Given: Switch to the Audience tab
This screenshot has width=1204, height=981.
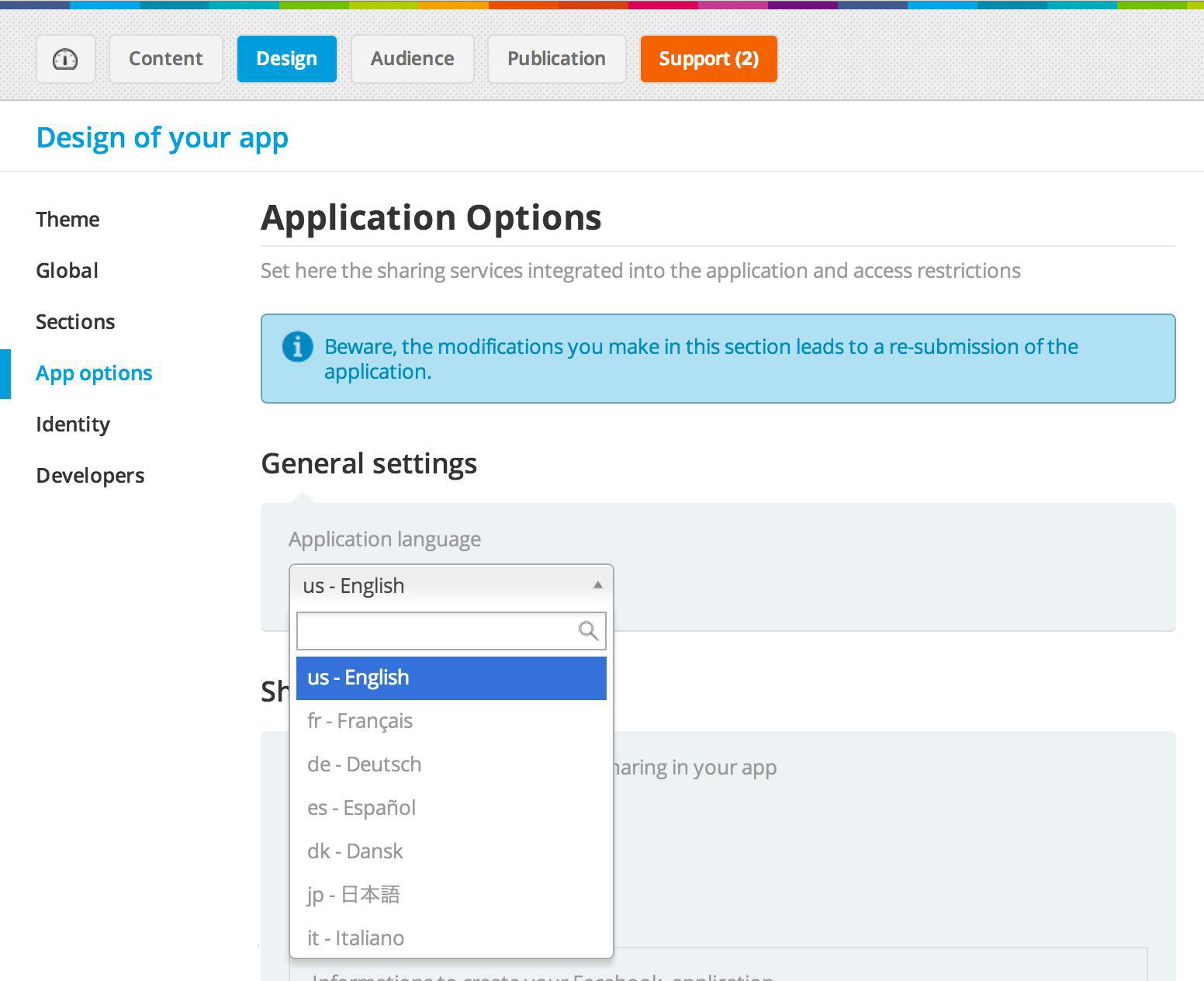Looking at the screenshot, I should click(412, 59).
